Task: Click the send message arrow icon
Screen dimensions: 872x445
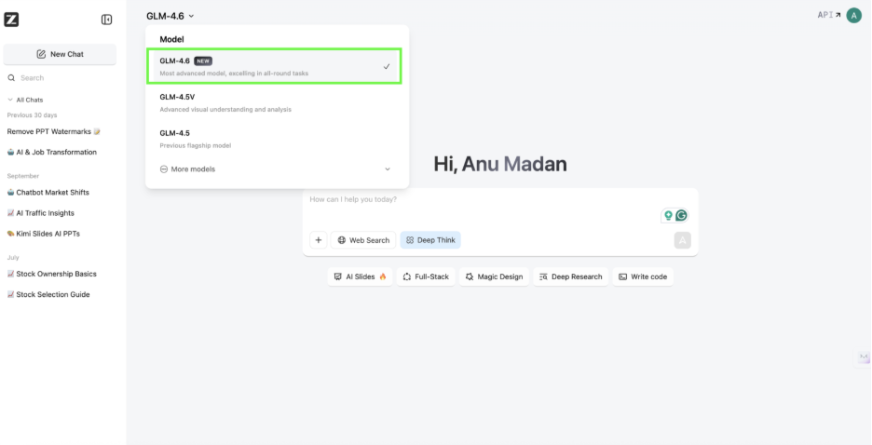Action: pyautogui.click(x=683, y=240)
